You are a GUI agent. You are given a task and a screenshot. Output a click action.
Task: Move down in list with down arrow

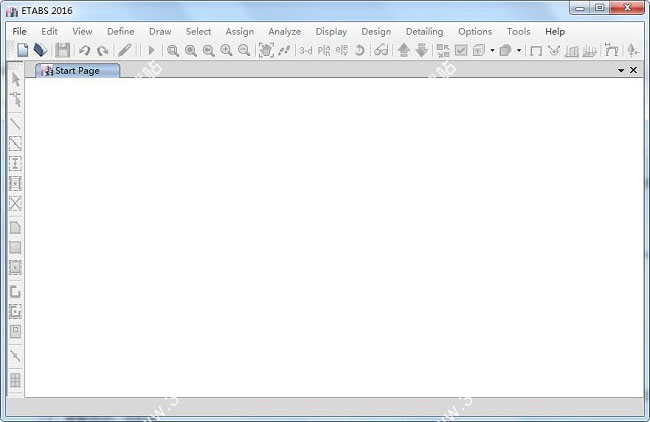tap(422, 50)
